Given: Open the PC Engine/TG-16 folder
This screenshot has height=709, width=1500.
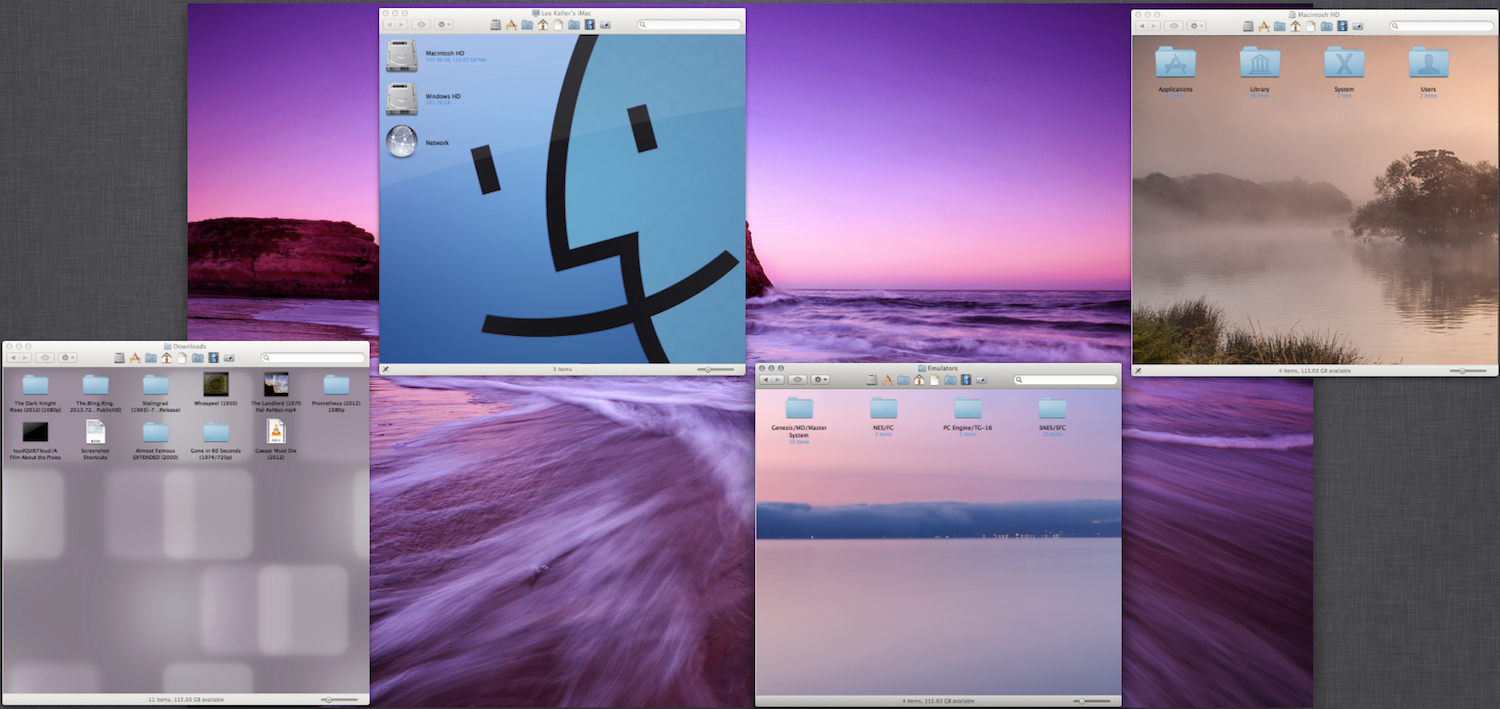Looking at the screenshot, I should tap(968, 408).
